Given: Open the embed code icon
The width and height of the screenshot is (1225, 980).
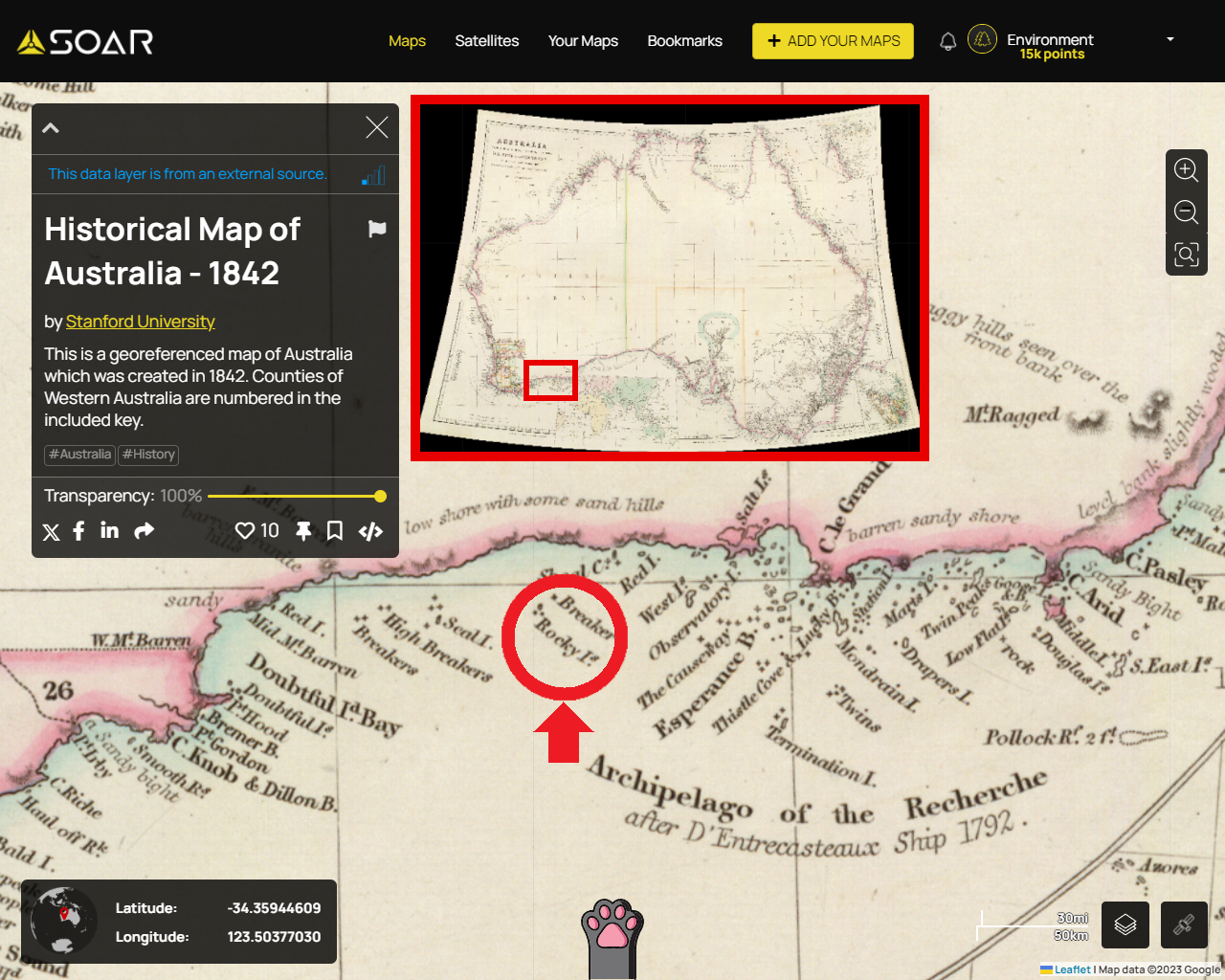Looking at the screenshot, I should [370, 531].
